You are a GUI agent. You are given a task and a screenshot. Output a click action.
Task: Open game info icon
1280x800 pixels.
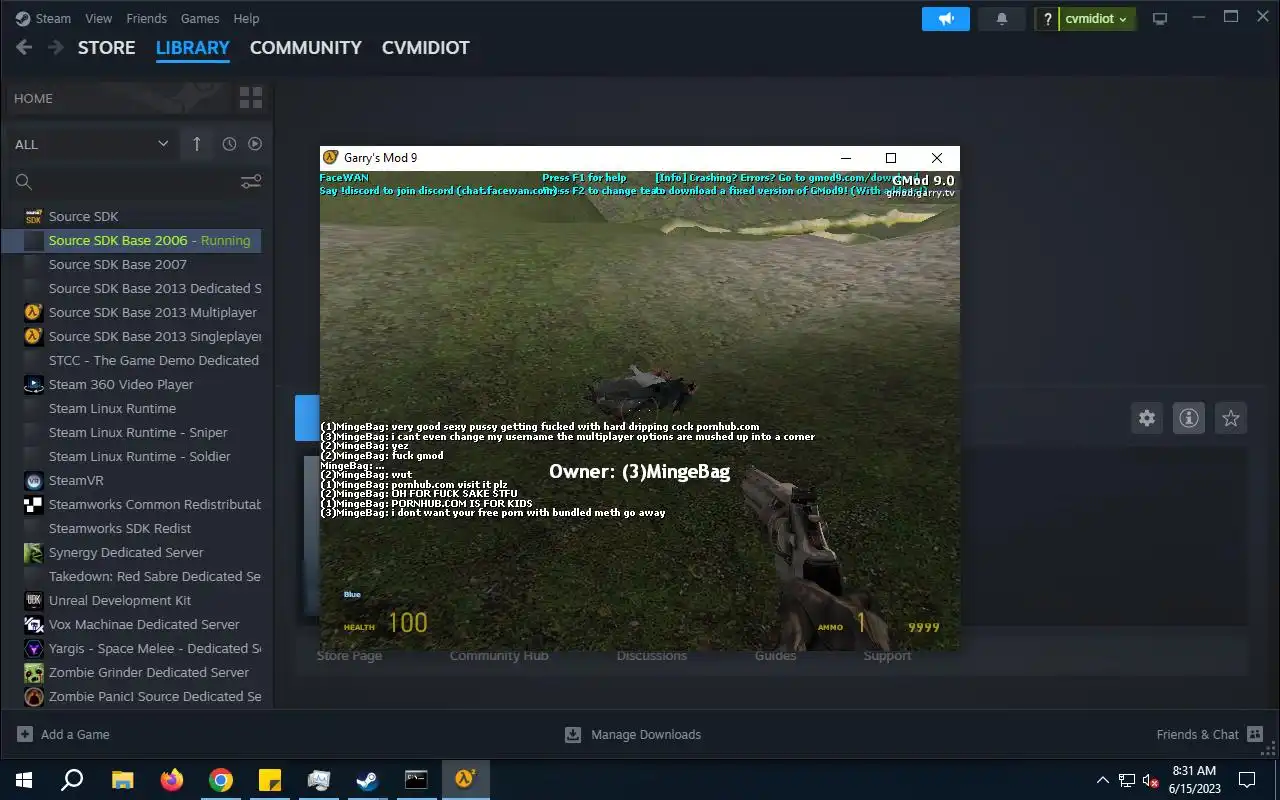pos(1189,418)
